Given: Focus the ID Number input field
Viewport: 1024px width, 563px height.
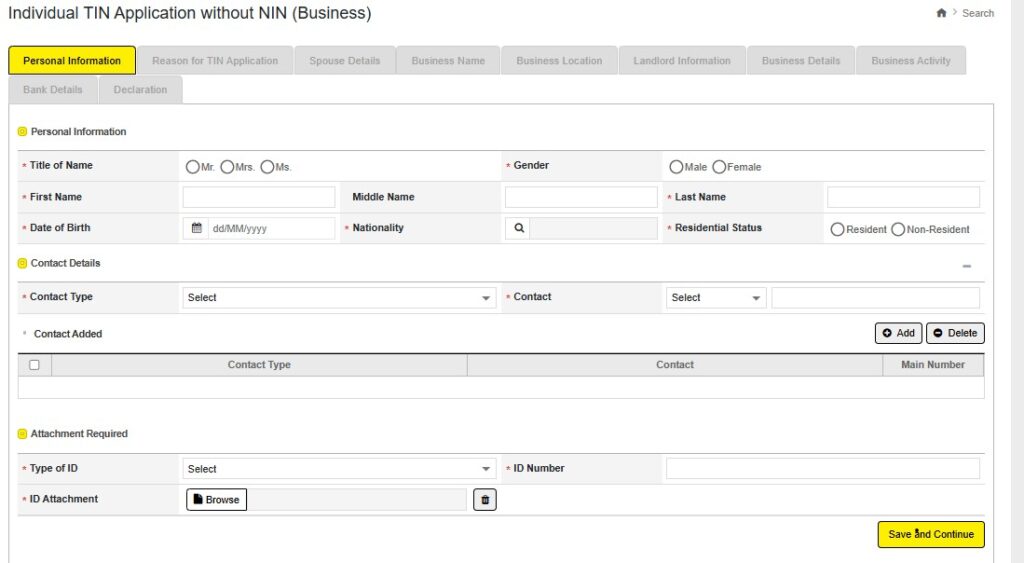Looking at the screenshot, I should tap(823, 469).
